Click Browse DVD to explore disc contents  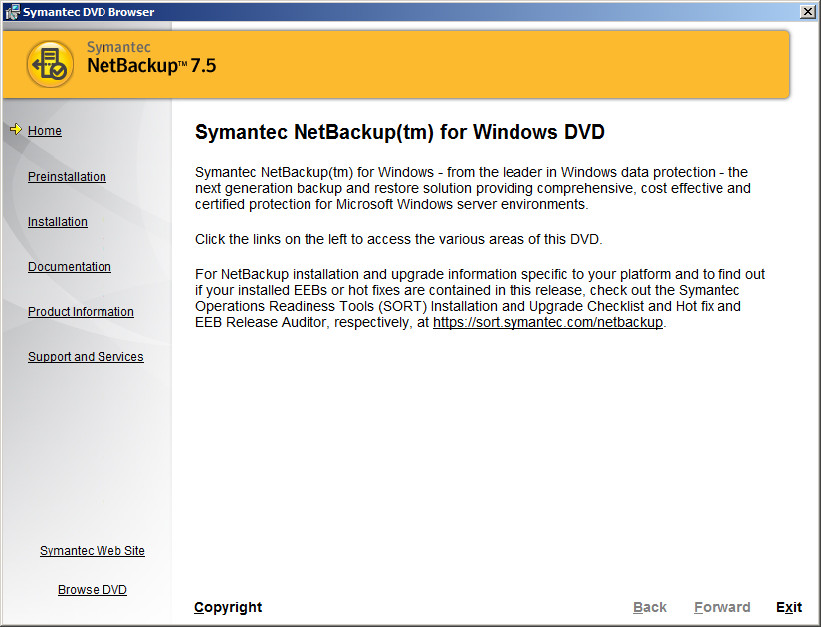coord(92,589)
